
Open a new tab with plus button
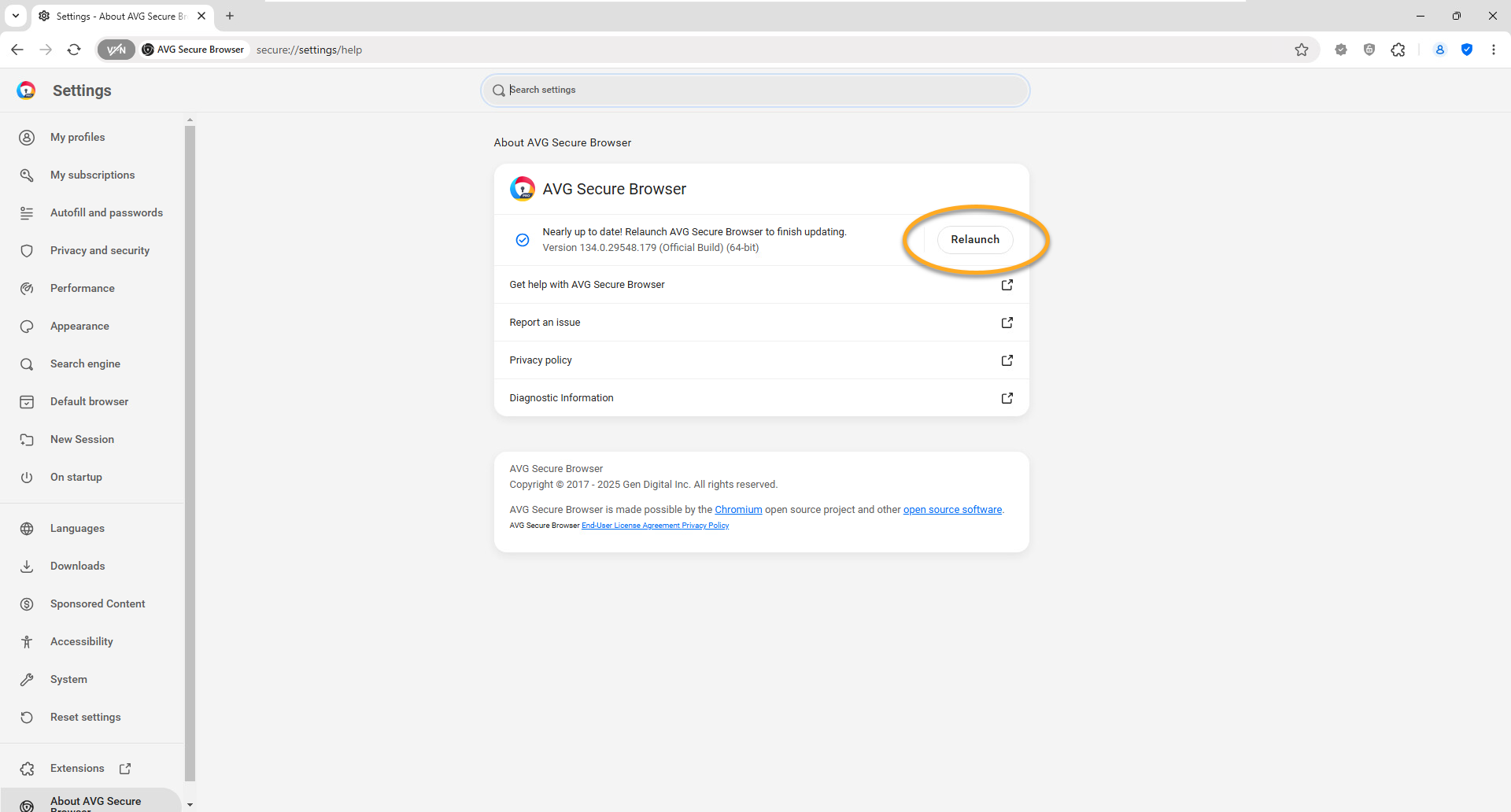(x=230, y=16)
